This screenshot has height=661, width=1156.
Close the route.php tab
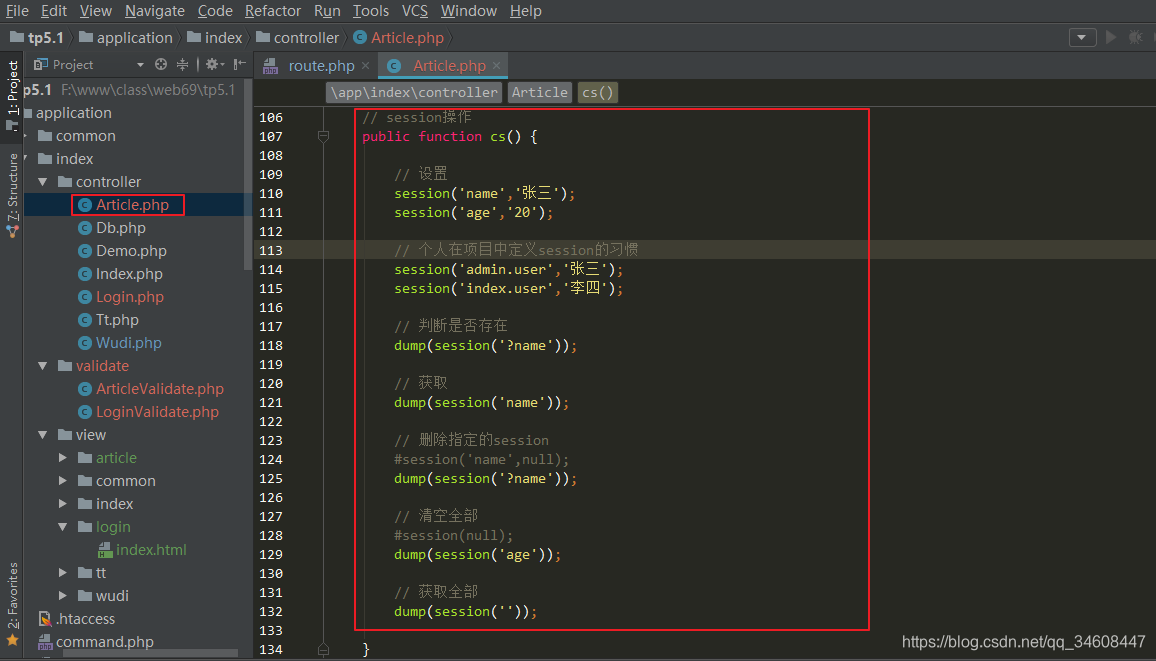(366, 66)
